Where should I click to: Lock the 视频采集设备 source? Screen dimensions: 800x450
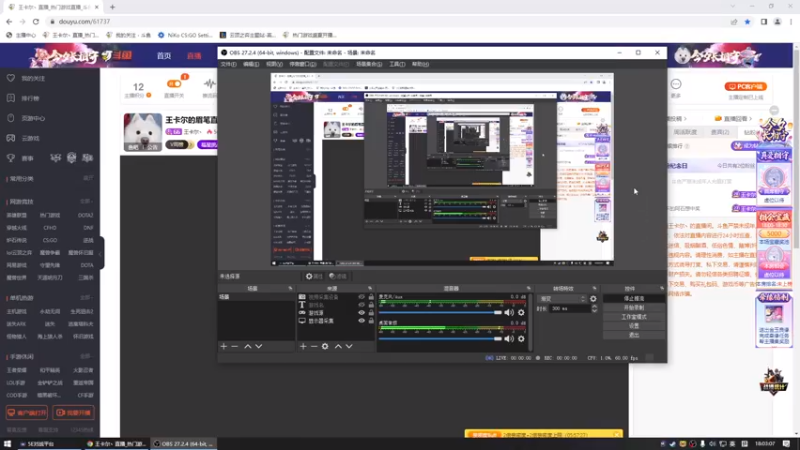(371, 297)
